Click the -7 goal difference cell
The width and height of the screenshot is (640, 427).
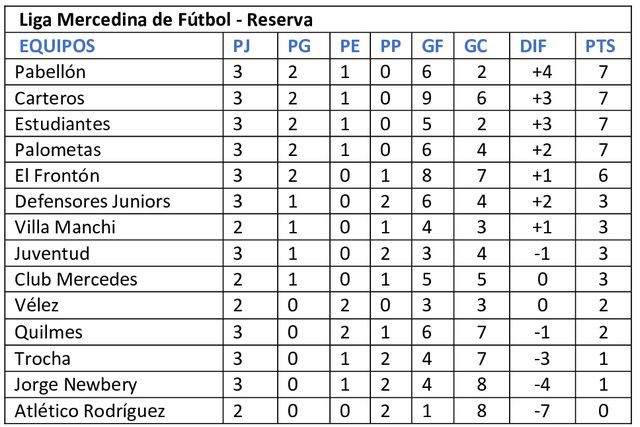click(541, 409)
